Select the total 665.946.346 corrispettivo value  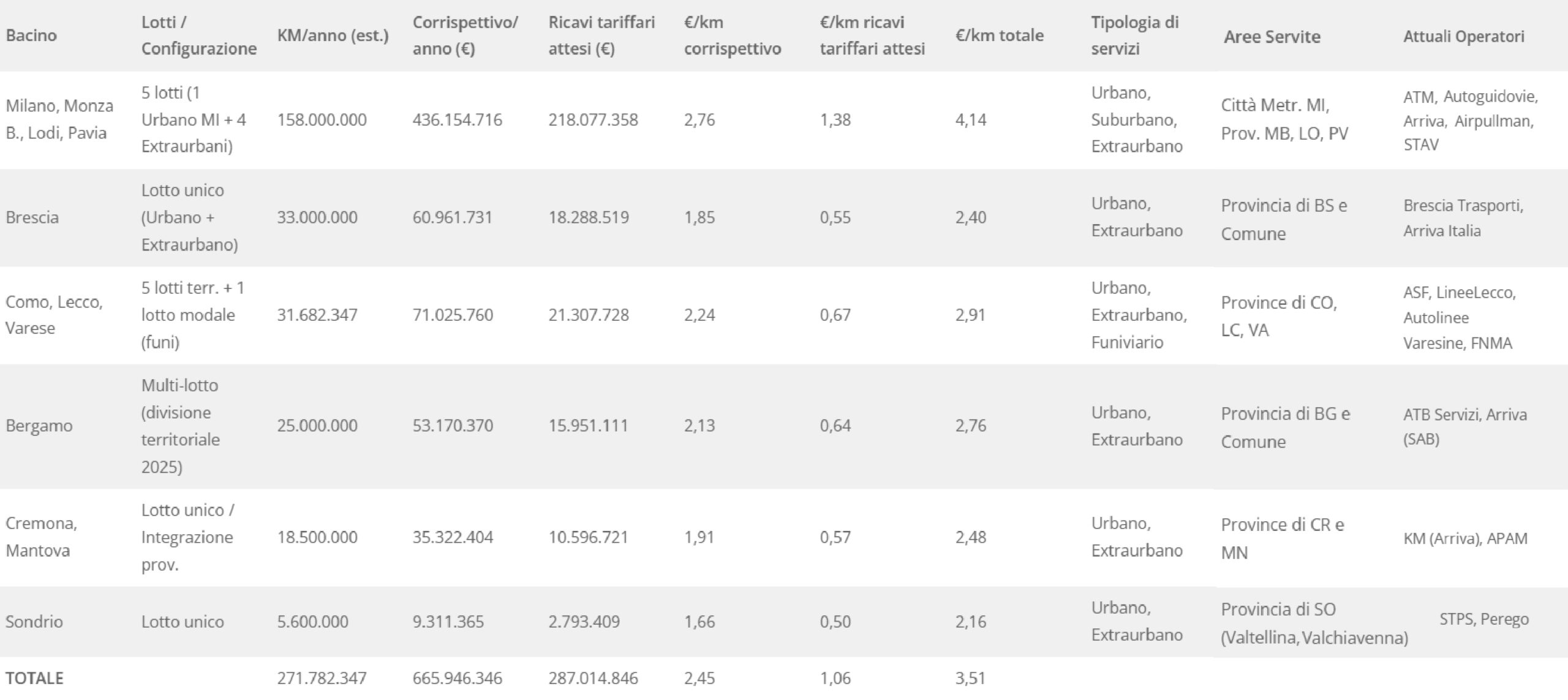click(x=457, y=678)
